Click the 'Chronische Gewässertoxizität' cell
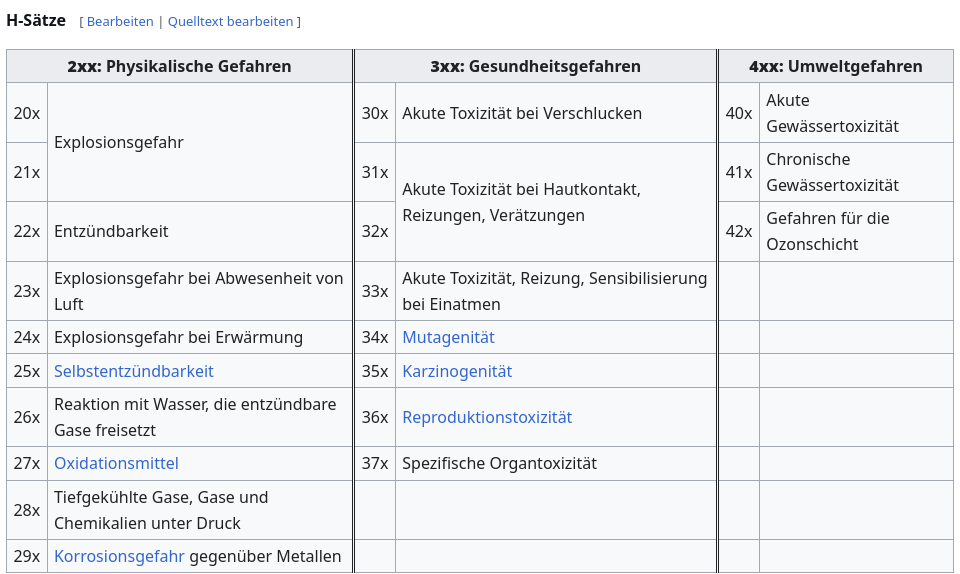The width and height of the screenshot is (960, 574). click(x=832, y=172)
